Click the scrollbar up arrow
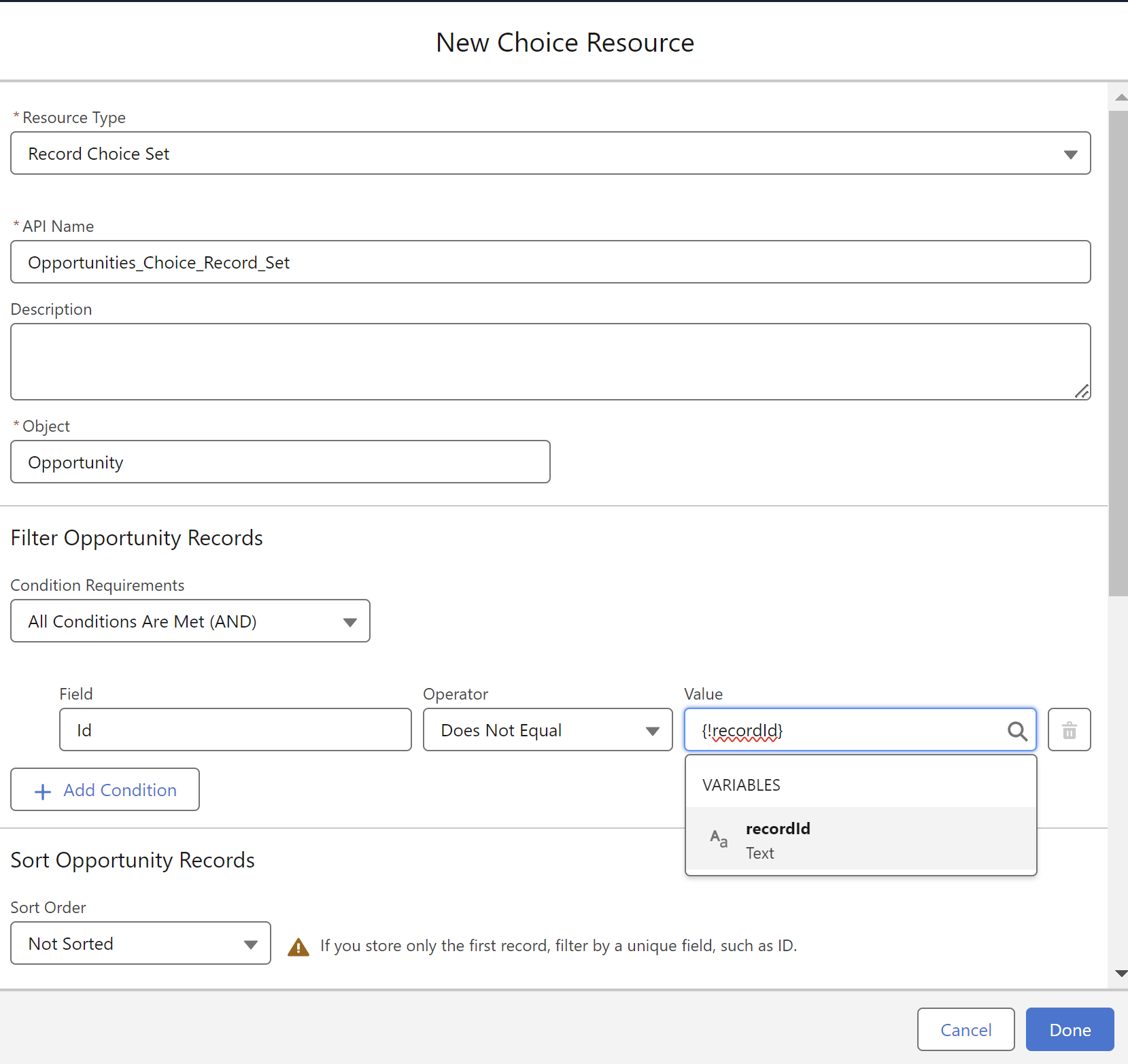Image resolution: width=1128 pixels, height=1064 pixels. [1121, 97]
